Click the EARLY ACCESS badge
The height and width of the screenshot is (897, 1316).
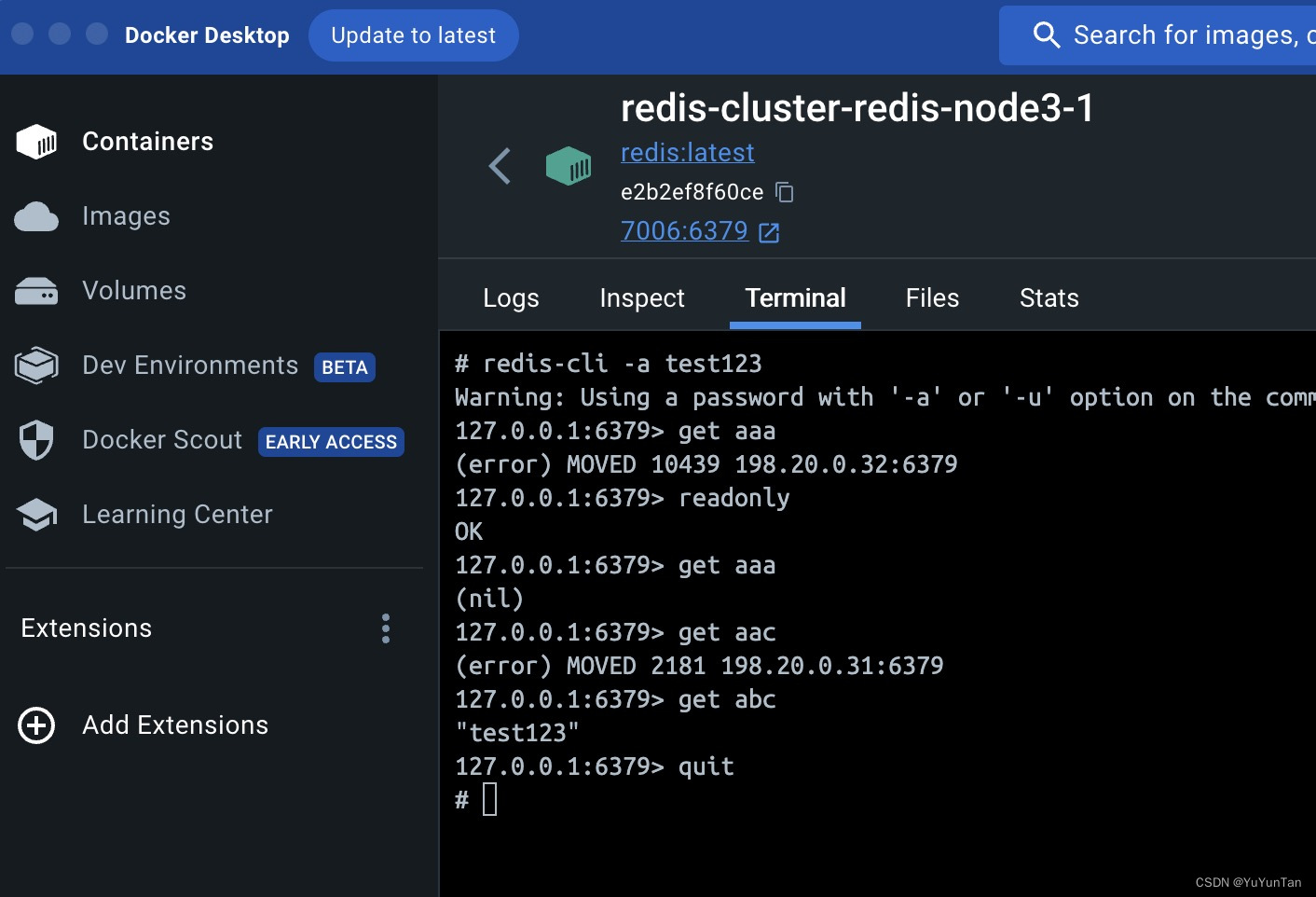tap(331, 442)
